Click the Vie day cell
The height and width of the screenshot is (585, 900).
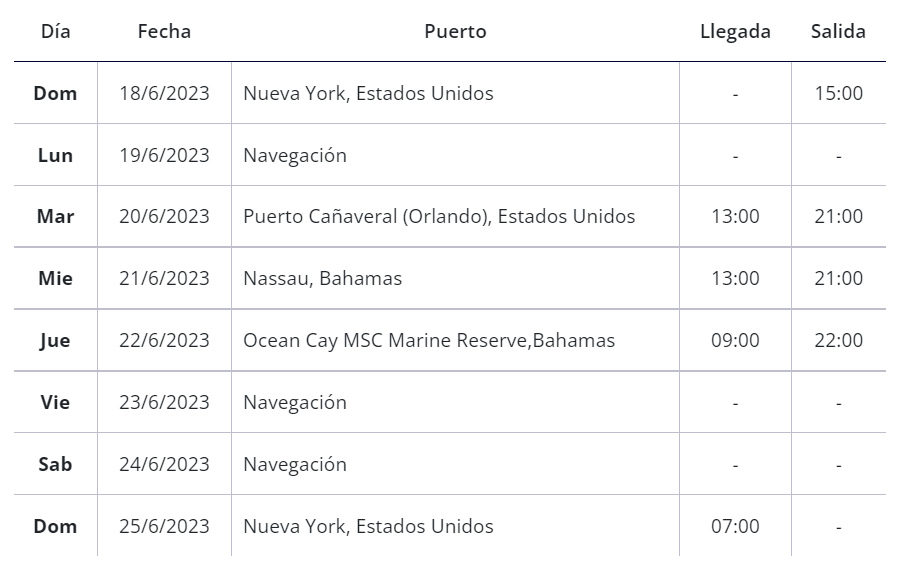[x=56, y=402]
